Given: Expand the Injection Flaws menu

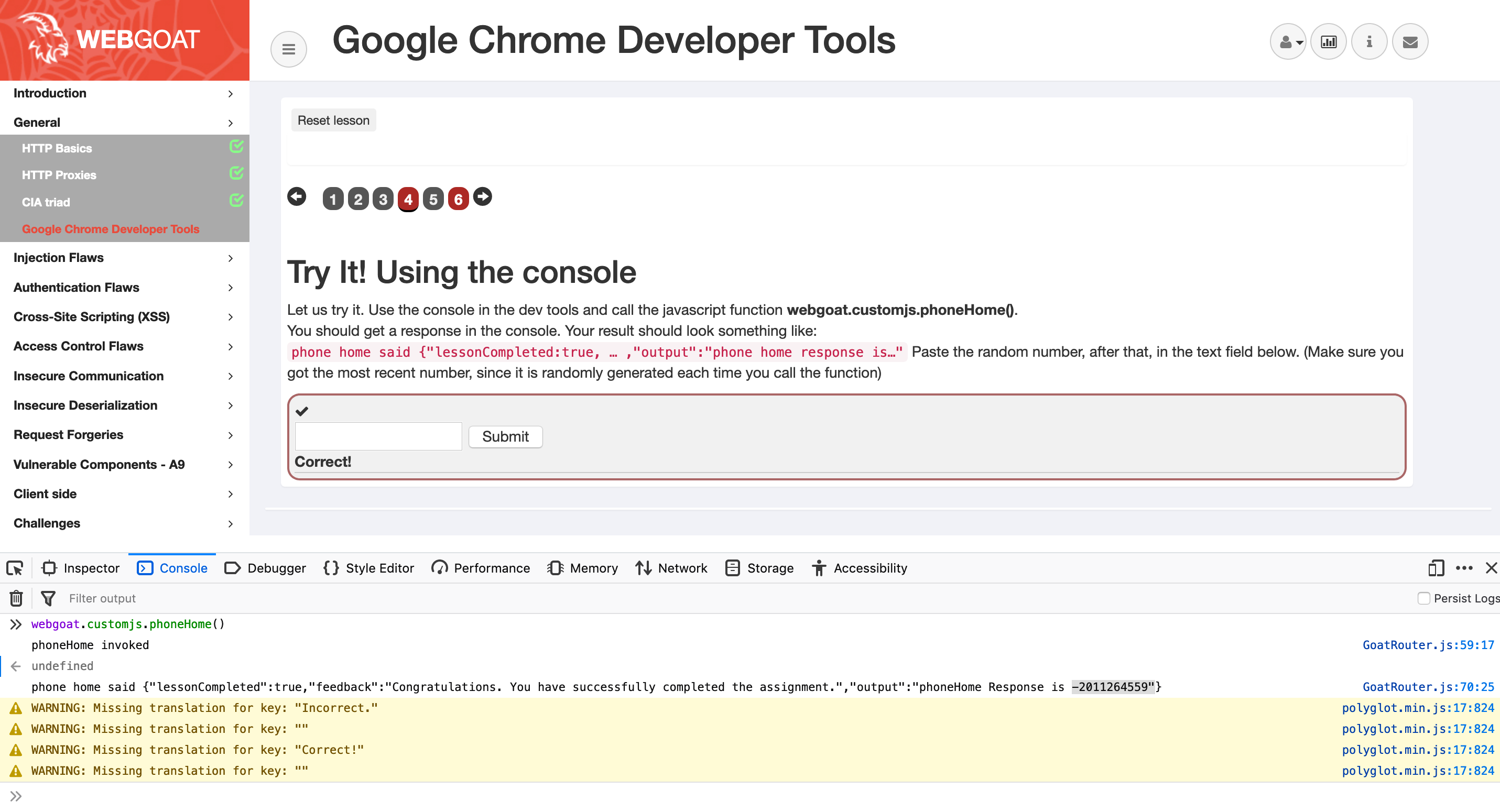Looking at the screenshot, I should pyautogui.click(x=125, y=258).
